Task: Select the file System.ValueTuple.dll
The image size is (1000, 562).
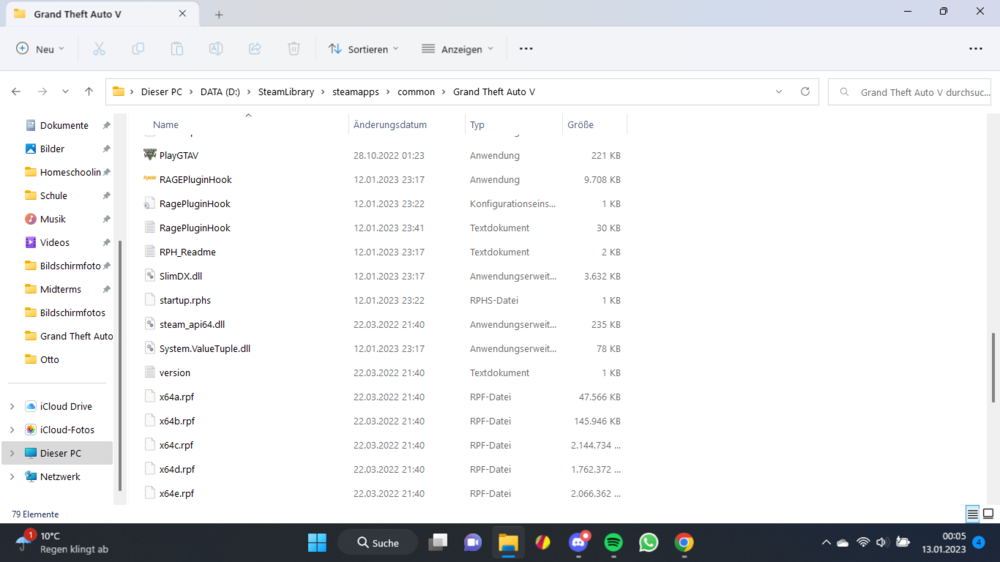Action: click(x=205, y=349)
